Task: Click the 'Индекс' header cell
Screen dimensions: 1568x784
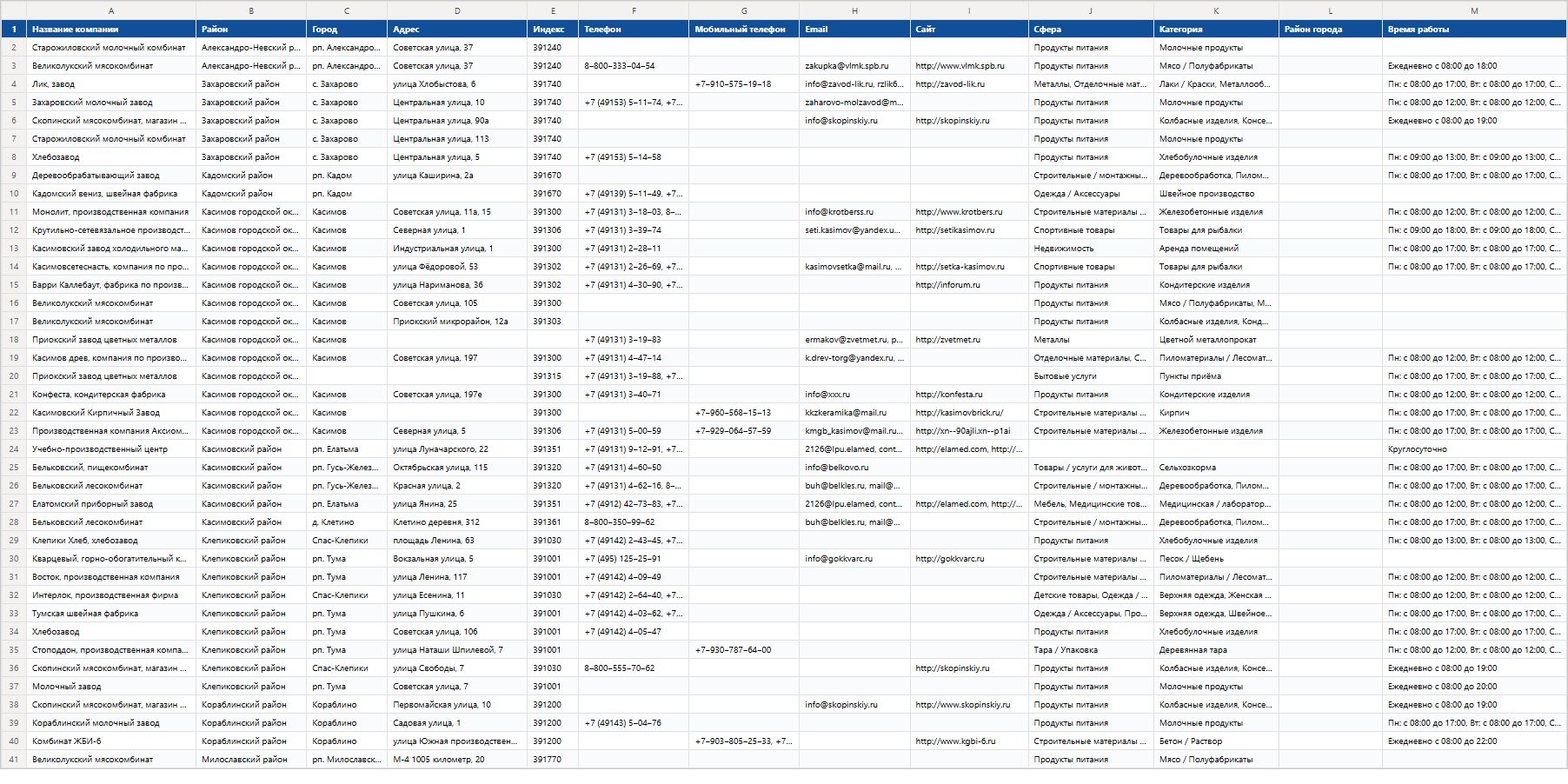Action: pos(553,30)
